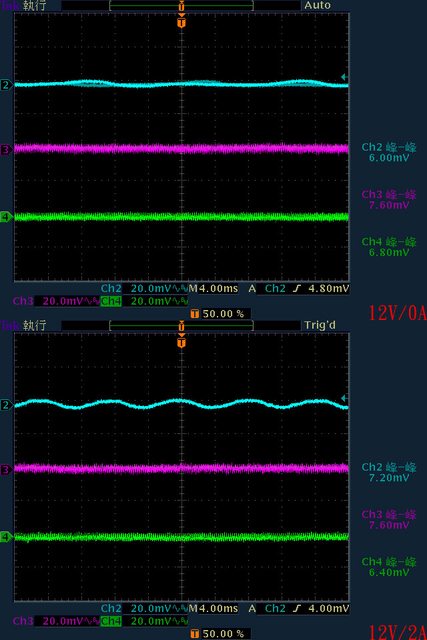
Task: Click the channel 4 ground marker in bottom capture
Action: 5,537
